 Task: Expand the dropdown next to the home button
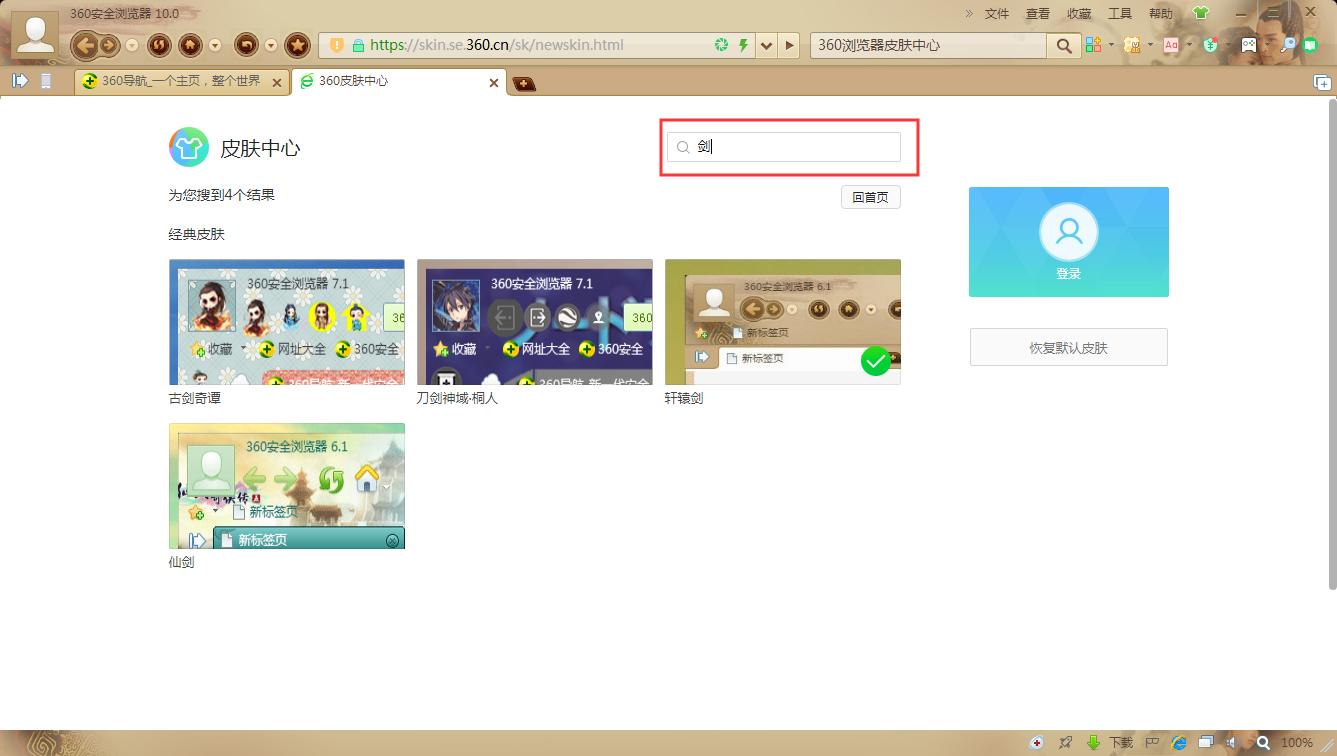[215, 45]
